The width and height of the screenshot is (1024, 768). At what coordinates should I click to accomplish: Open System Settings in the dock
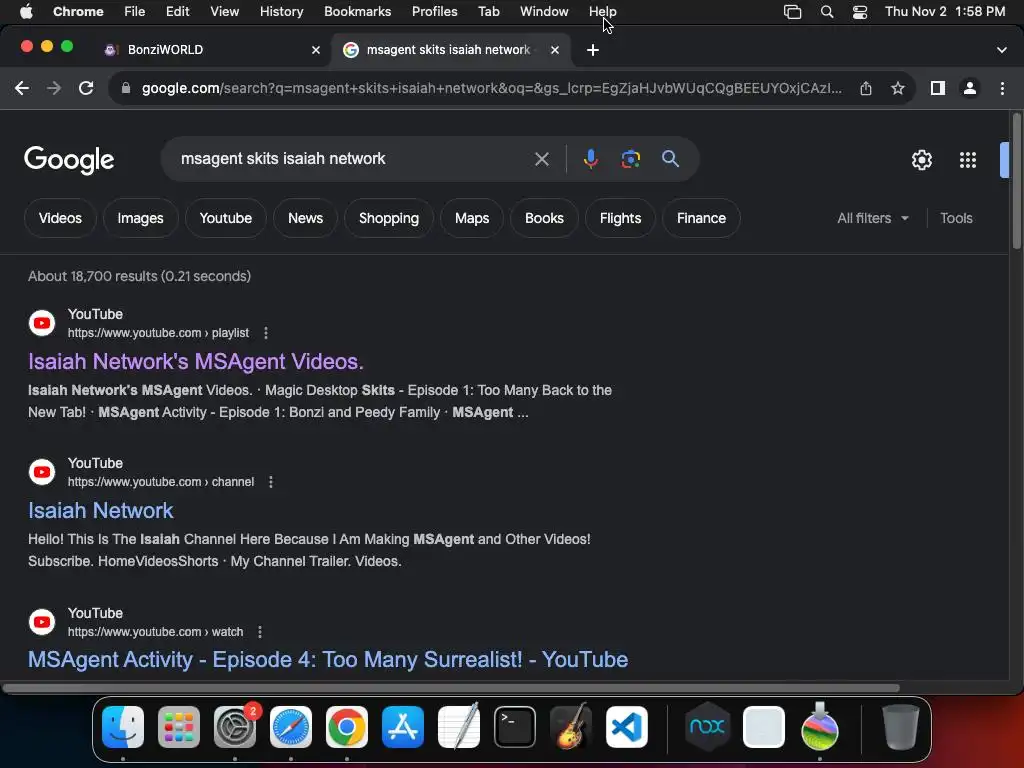235,727
